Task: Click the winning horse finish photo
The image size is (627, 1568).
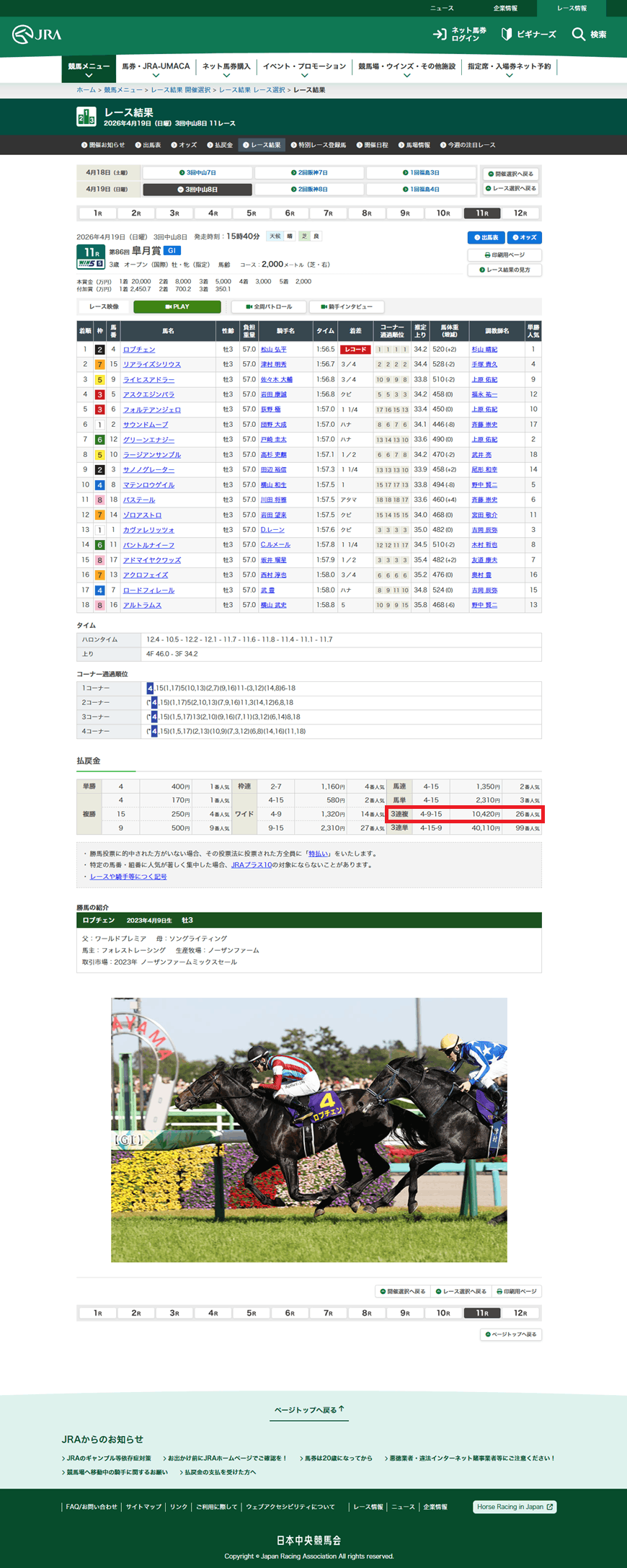Action: [308, 1130]
